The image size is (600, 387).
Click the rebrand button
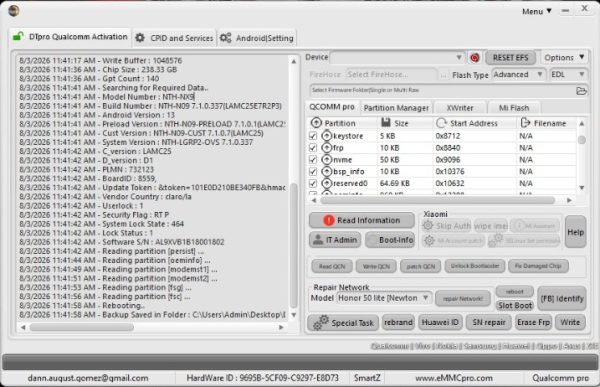(x=398, y=323)
